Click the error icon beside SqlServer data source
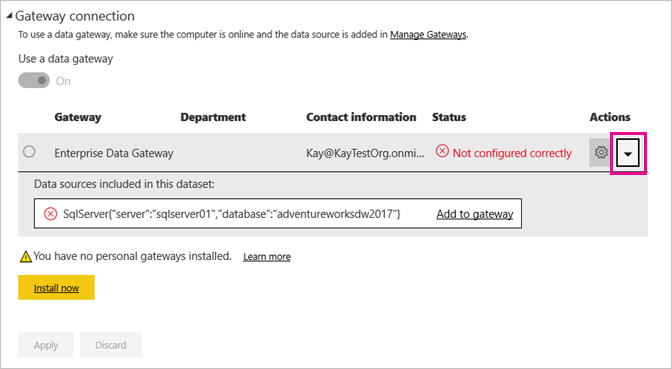 [x=51, y=213]
